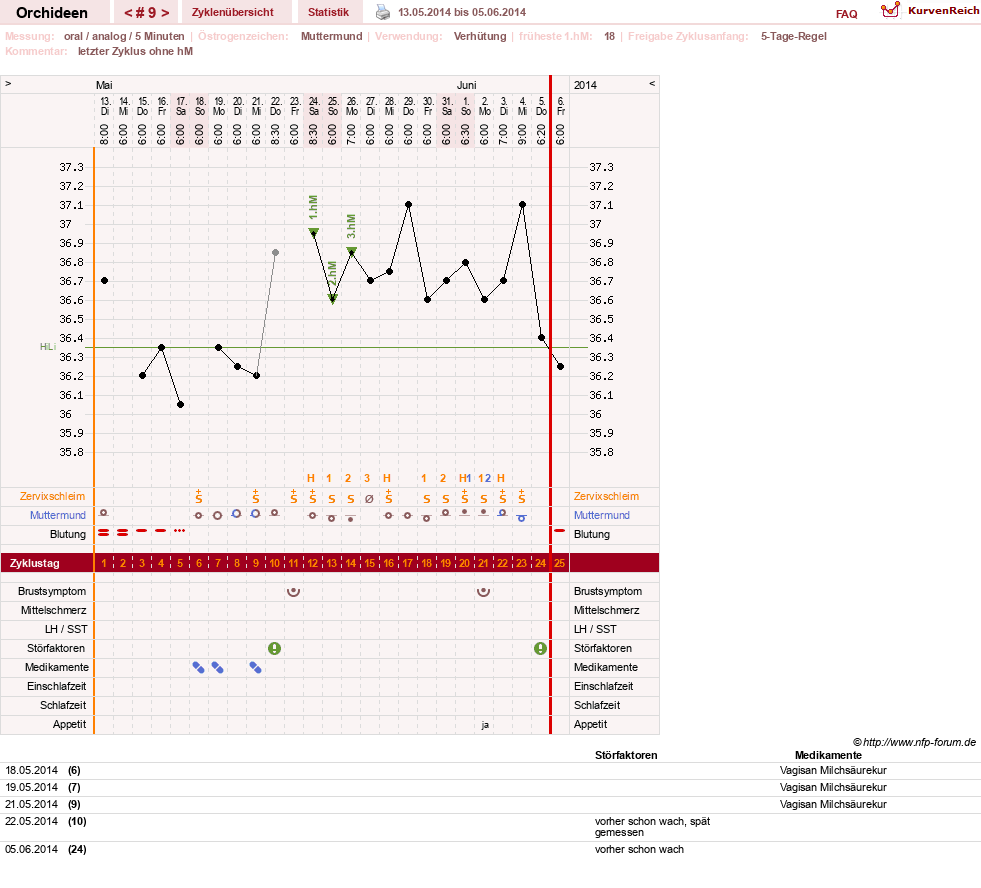The width and height of the screenshot is (981, 888).
Task: Click the 'letzter Zyklus ohne hM' comment
Action: (135, 51)
